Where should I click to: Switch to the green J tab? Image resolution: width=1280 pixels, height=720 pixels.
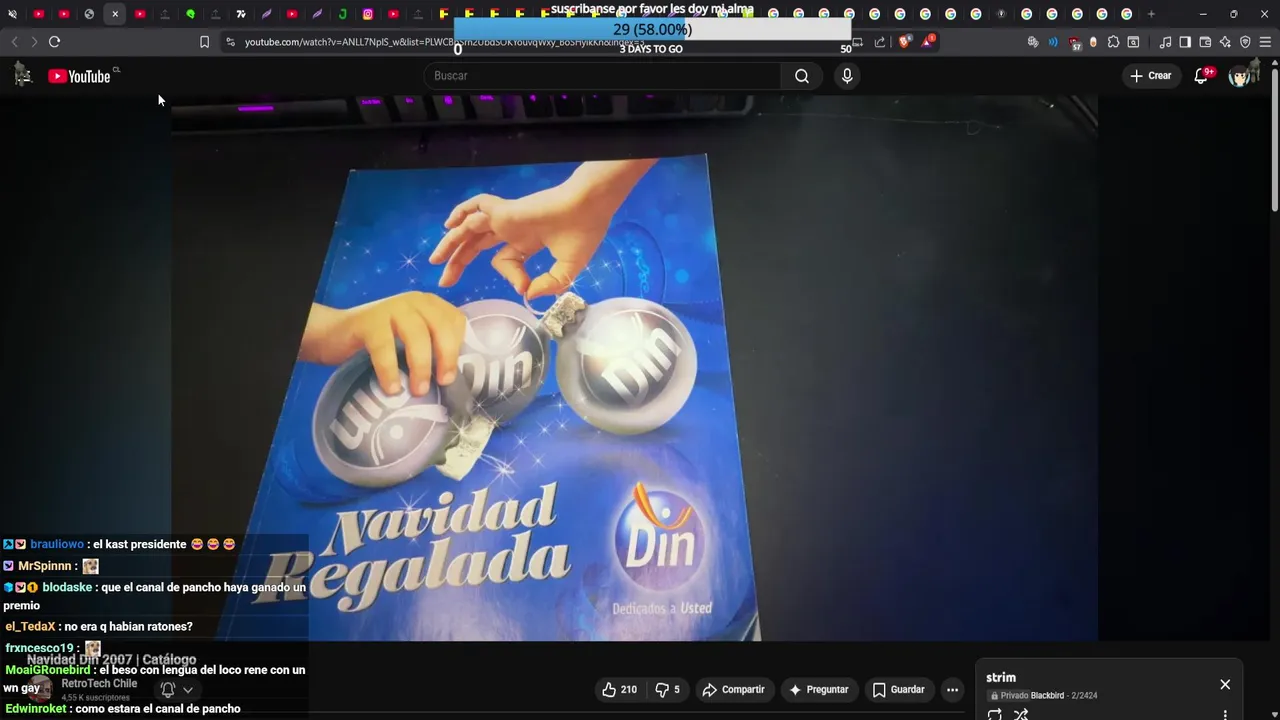[342, 14]
